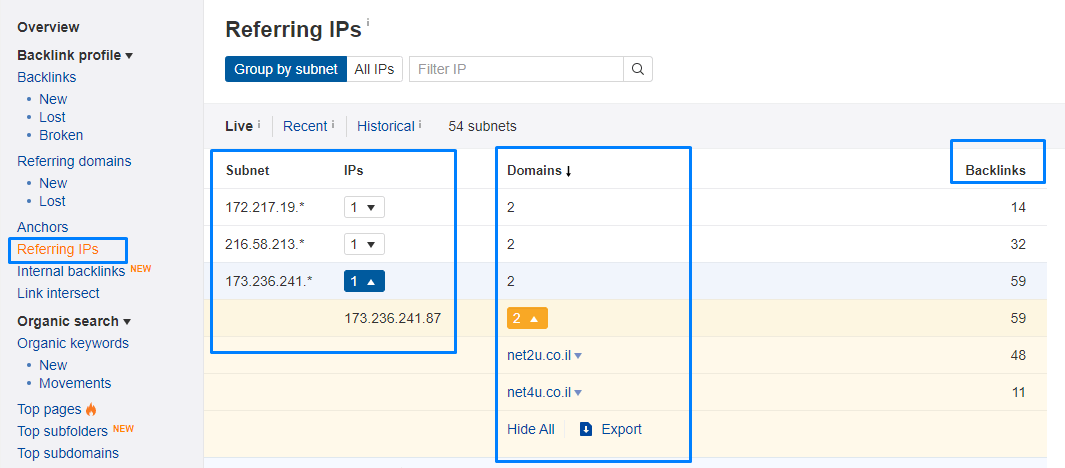Switch to All IPs view

(374, 69)
